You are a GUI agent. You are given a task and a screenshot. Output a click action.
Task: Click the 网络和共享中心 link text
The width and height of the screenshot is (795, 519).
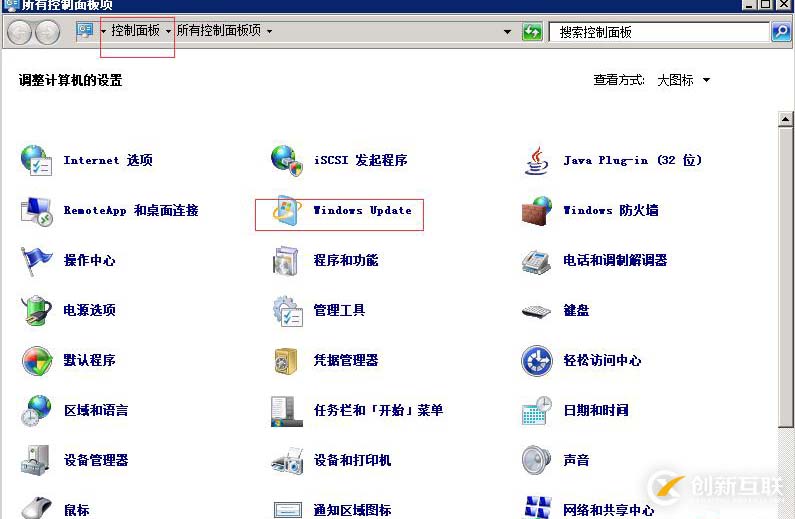click(x=608, y=510)
